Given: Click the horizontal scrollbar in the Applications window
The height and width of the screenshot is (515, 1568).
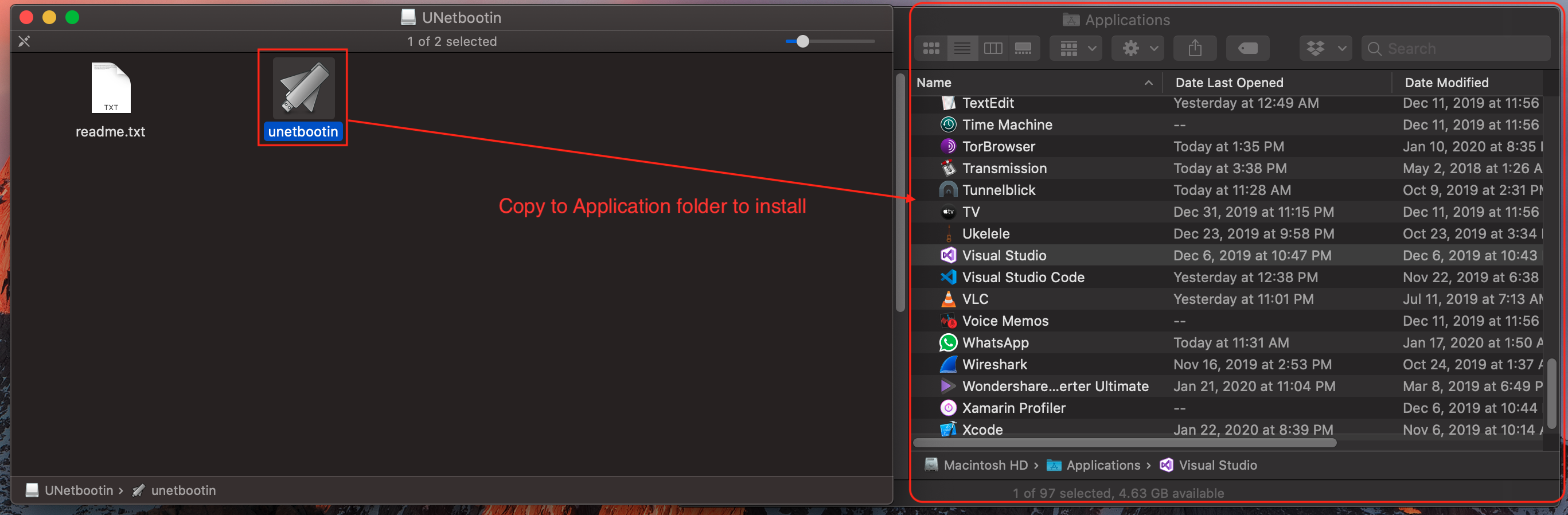Looking at the screenshot, I should point(1125,443).
